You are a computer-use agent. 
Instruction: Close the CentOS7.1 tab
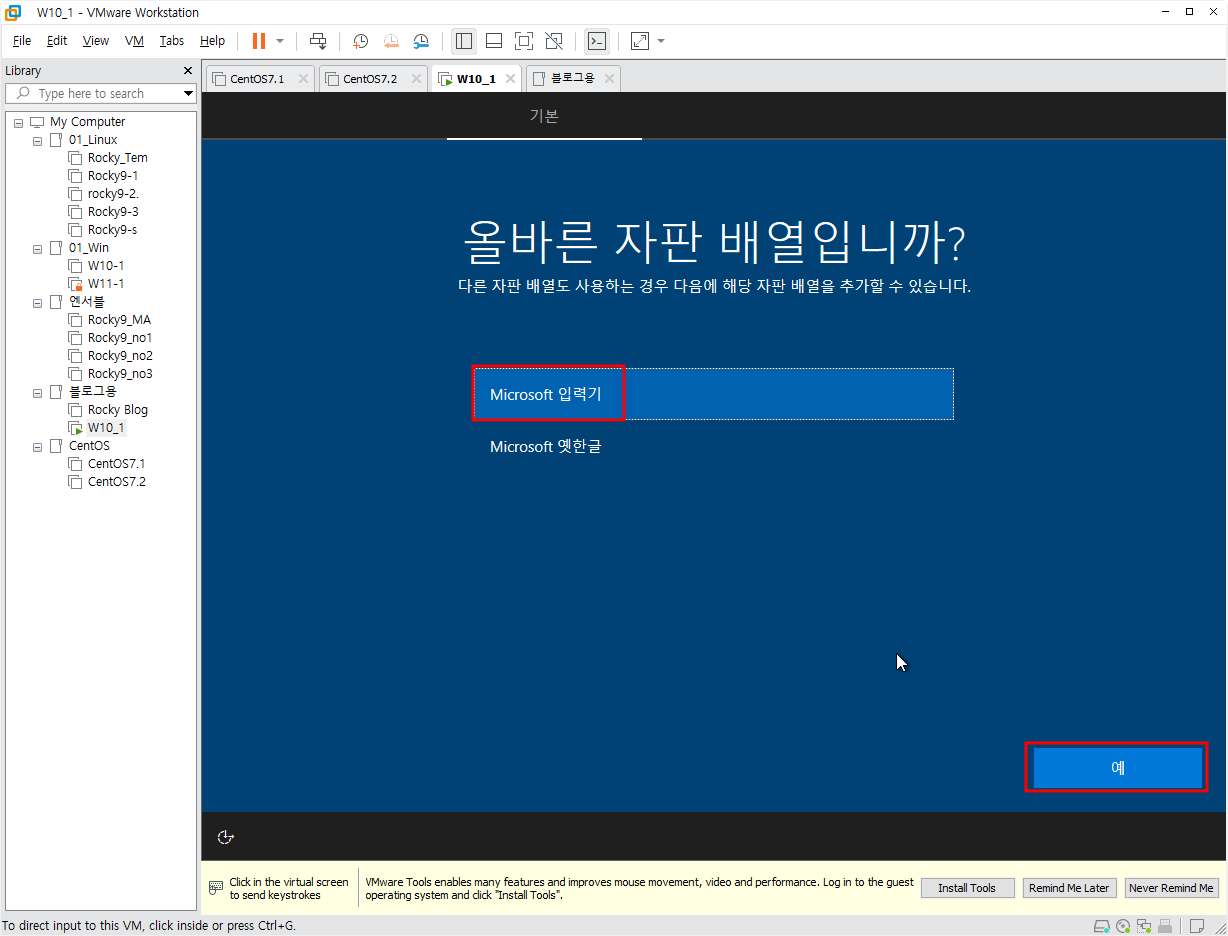(x=303, y=78)
